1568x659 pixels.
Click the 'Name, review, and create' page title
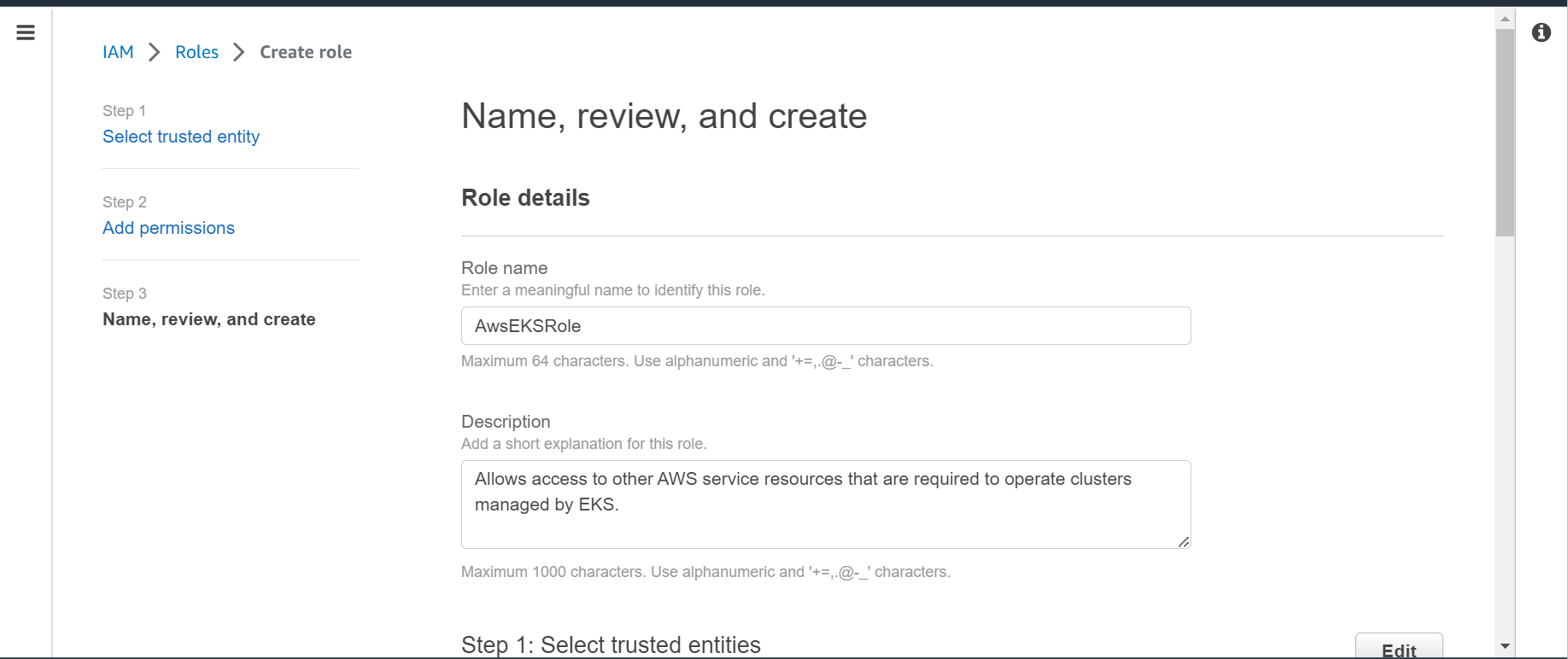tap(664, 116)
